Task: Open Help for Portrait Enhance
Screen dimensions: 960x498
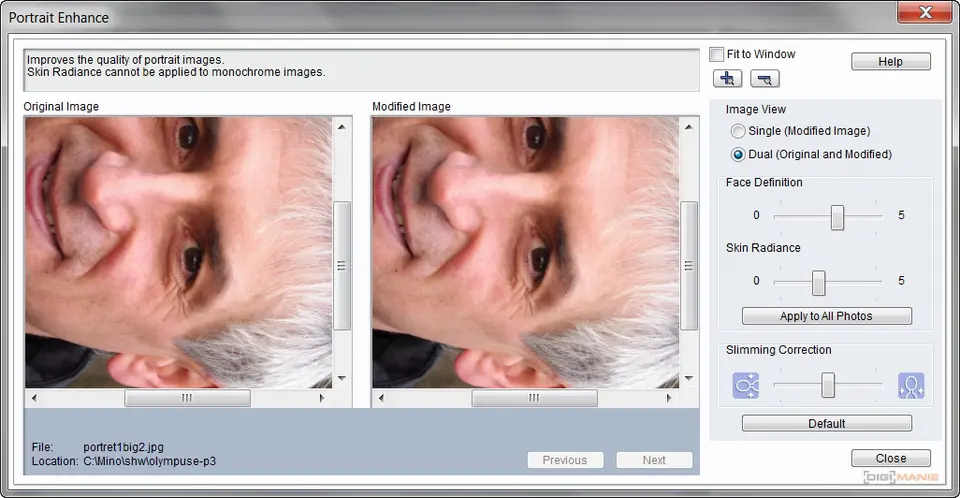Action: click(x=890, y=62)
